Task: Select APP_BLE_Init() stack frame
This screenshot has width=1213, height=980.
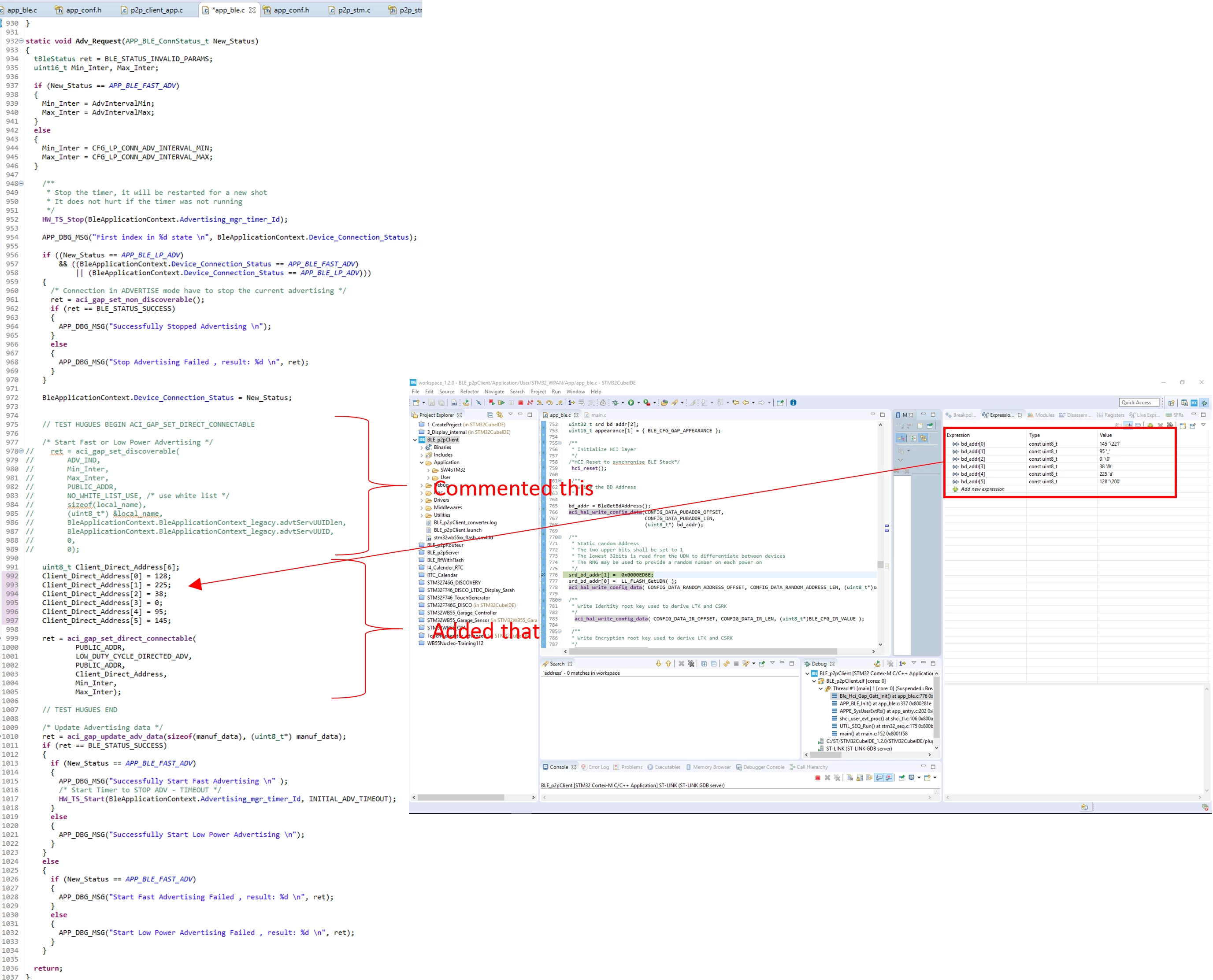Action: [882, 704]
